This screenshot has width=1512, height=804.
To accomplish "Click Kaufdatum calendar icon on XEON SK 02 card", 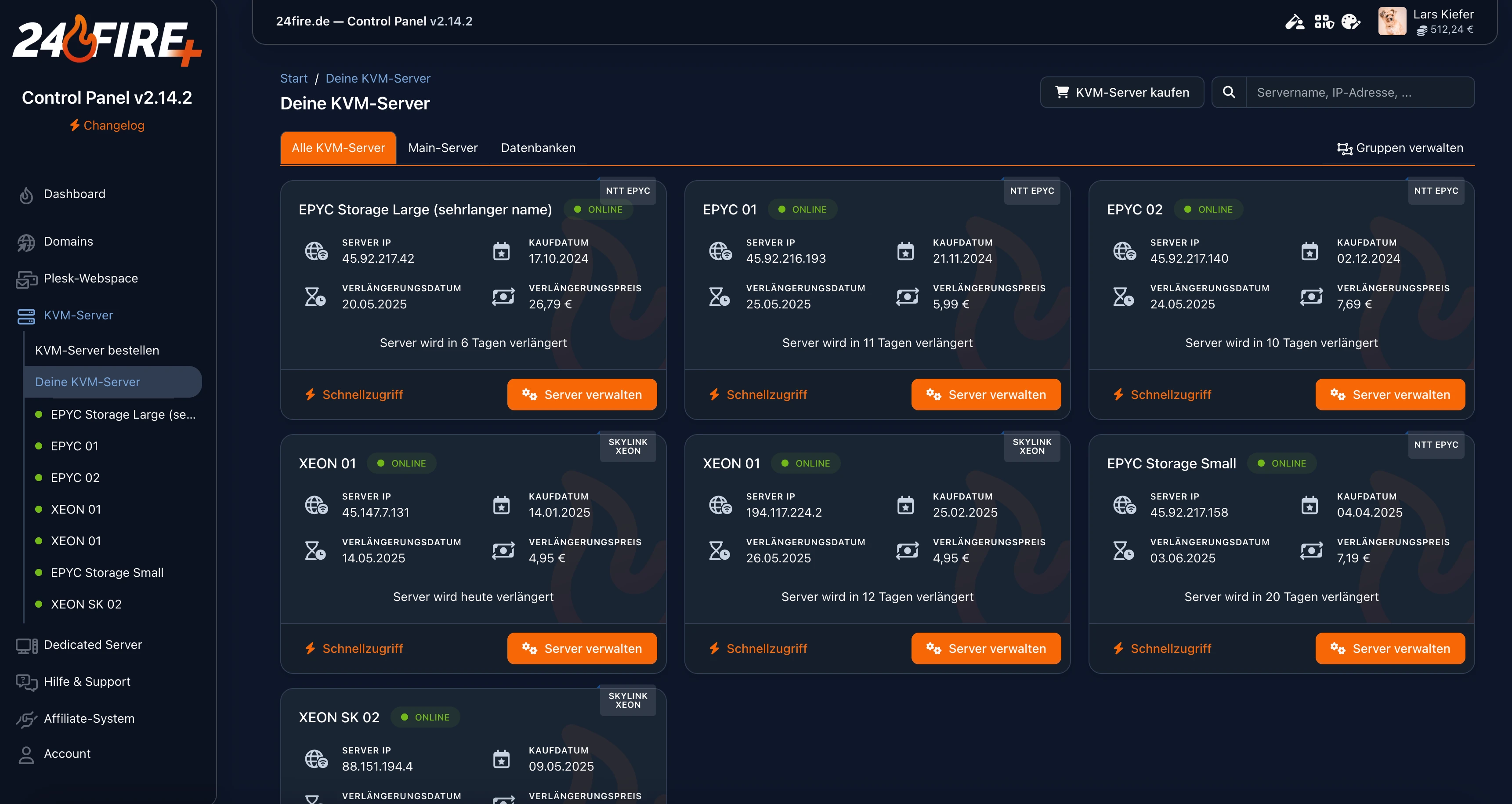I will click(501, 758).
